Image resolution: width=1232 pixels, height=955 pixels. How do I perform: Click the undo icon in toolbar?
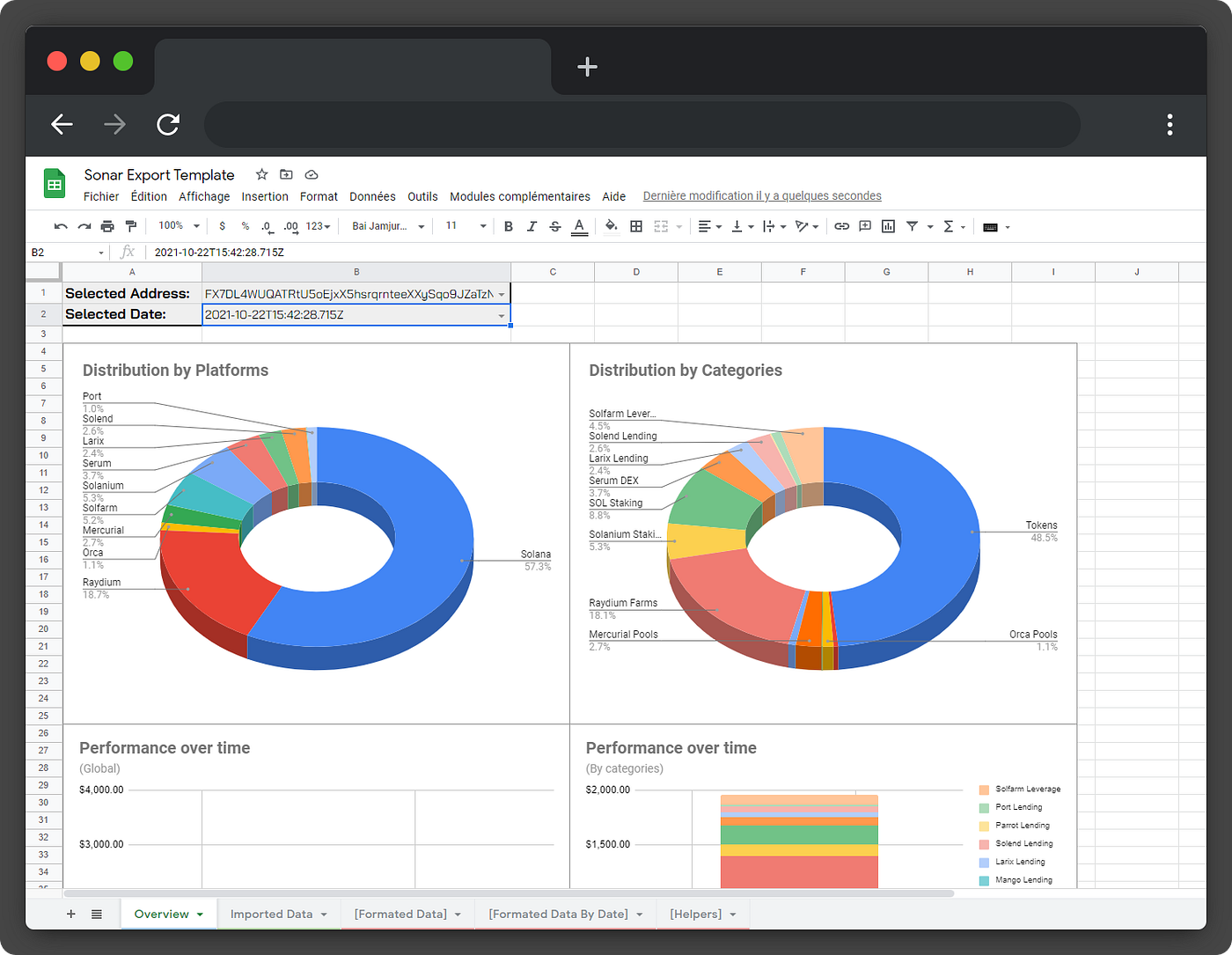[61, 227]
